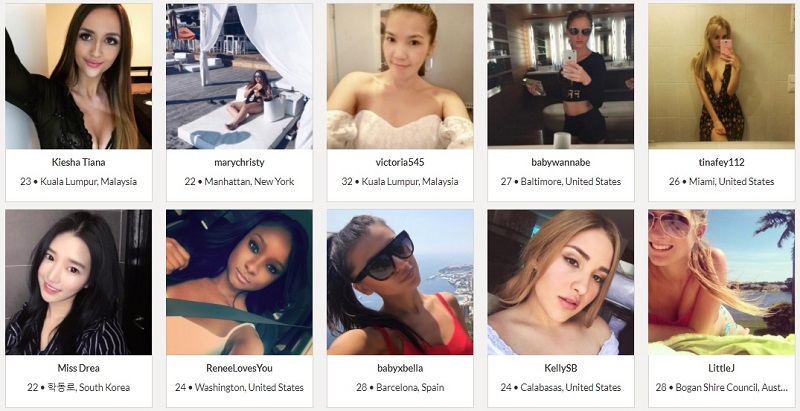Click the babyxbella username link
Viewport: 800px width, 411px height.
[400, 369]
